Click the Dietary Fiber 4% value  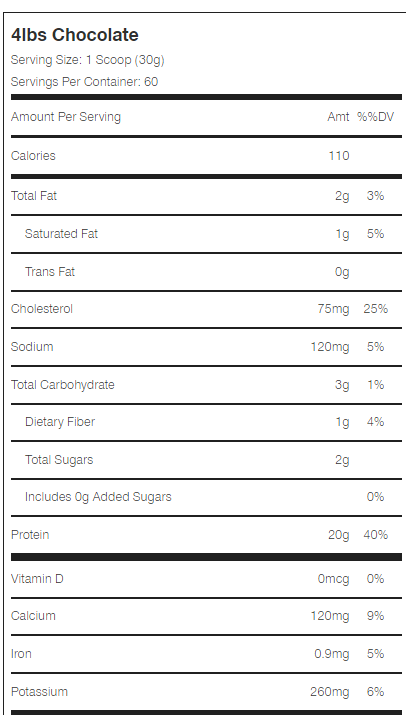pyautogui.click(x=375, y=422)
